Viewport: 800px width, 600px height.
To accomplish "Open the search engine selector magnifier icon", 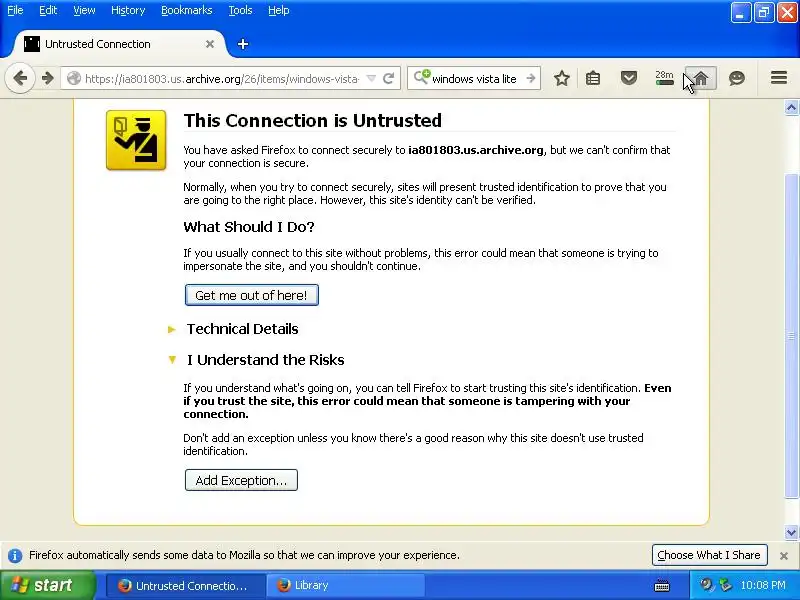I will (421, 78).
